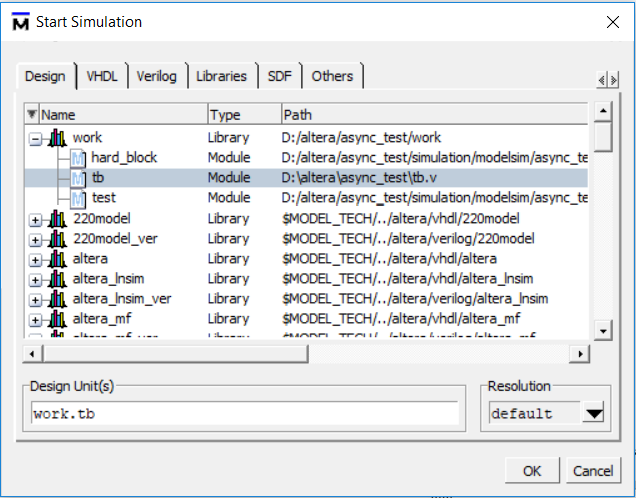Viewport: 636px width, 500px height.
Task: Click path $MODEL_TECH/../altera/verilog/220model
Action: 408,239
